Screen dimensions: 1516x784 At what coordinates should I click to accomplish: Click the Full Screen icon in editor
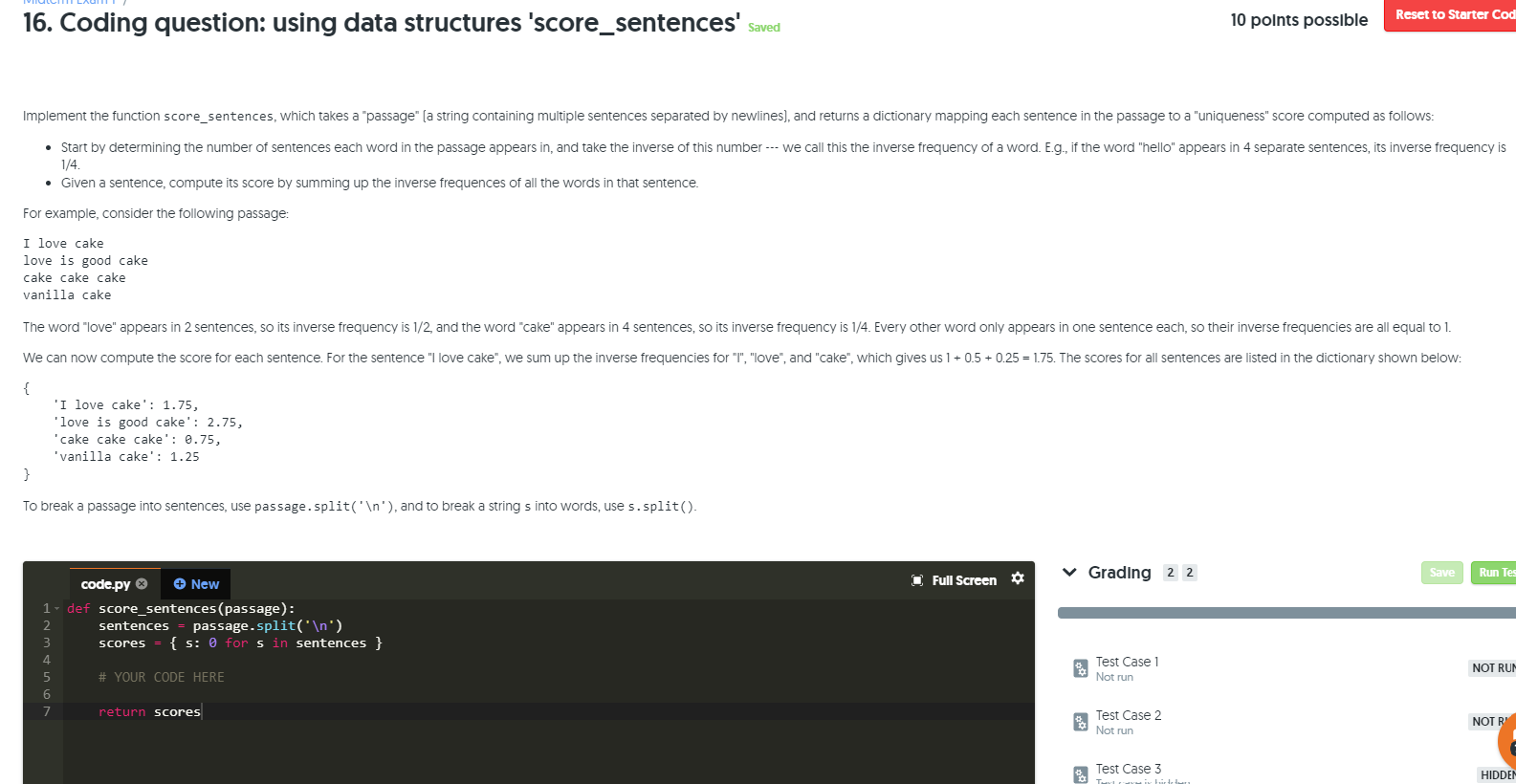[917, 580]
